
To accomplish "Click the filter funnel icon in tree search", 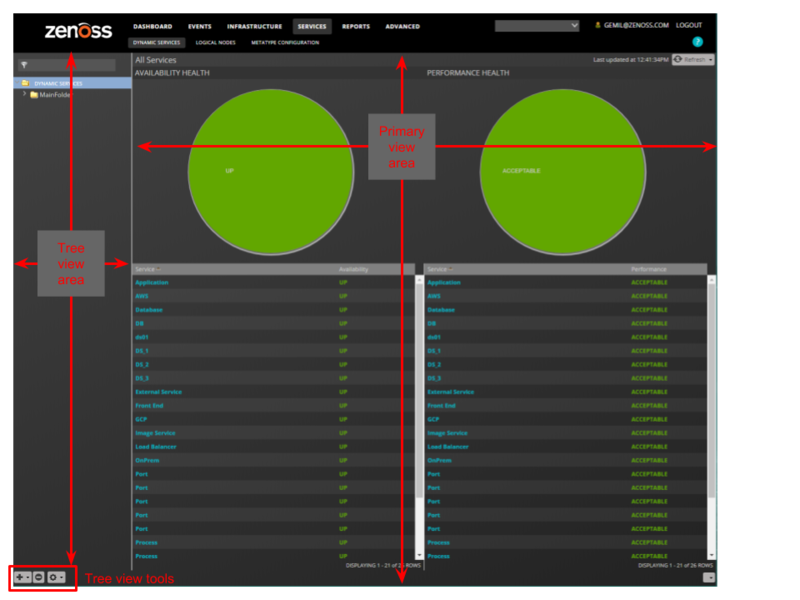I will click(24, 65).
